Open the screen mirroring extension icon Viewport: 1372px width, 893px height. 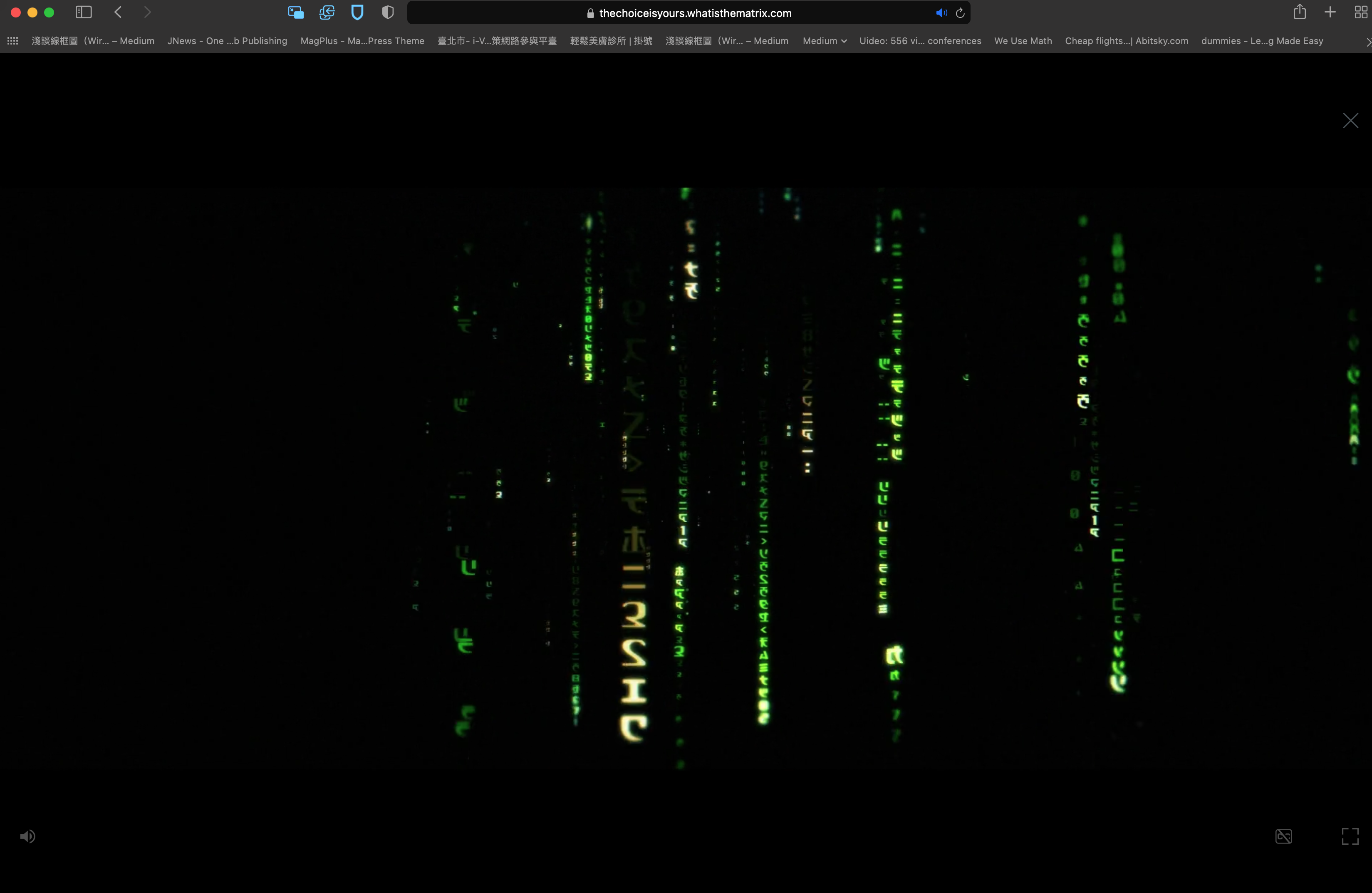point(296,12)
